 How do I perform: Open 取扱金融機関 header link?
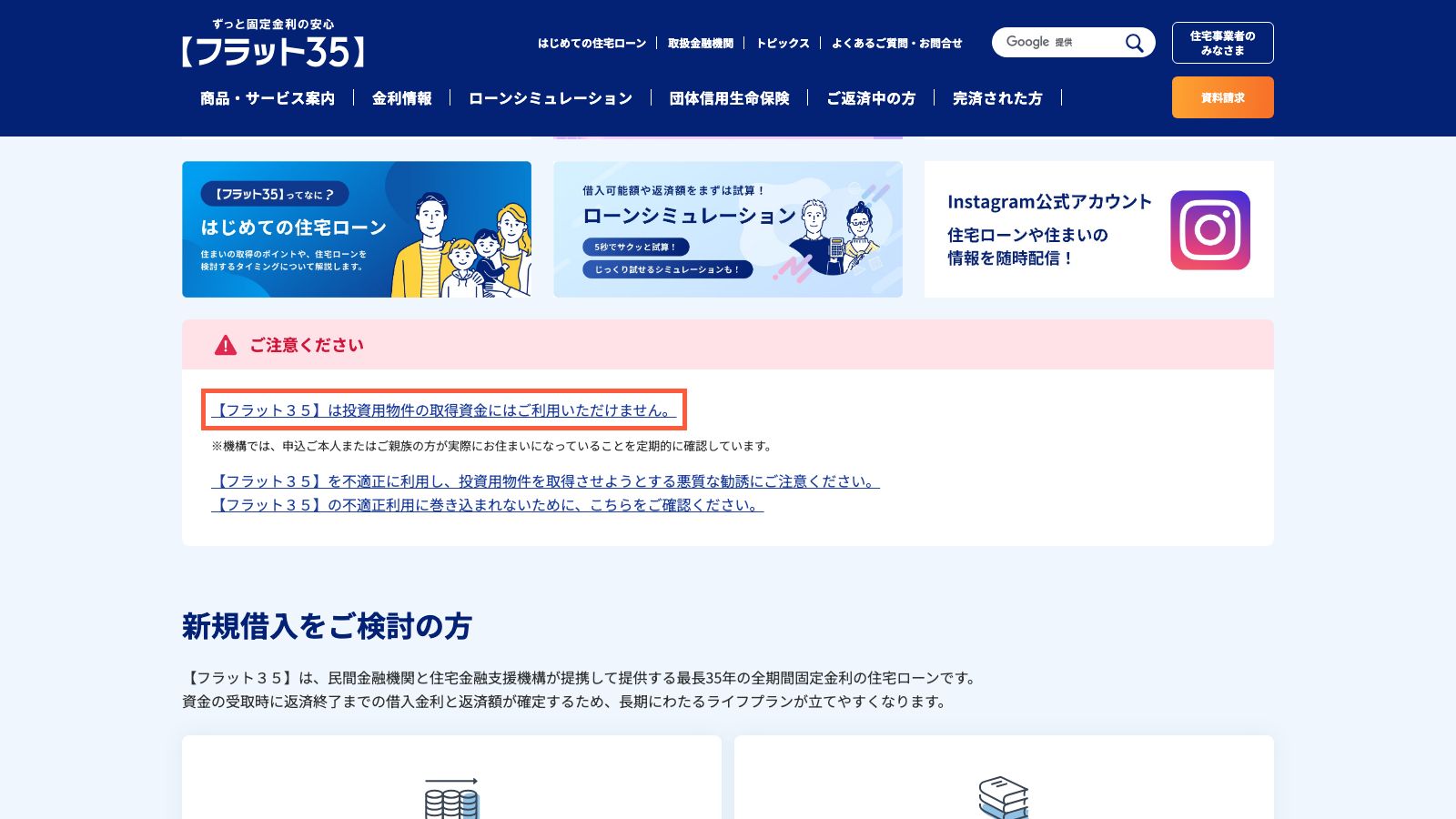coord(701,43)
